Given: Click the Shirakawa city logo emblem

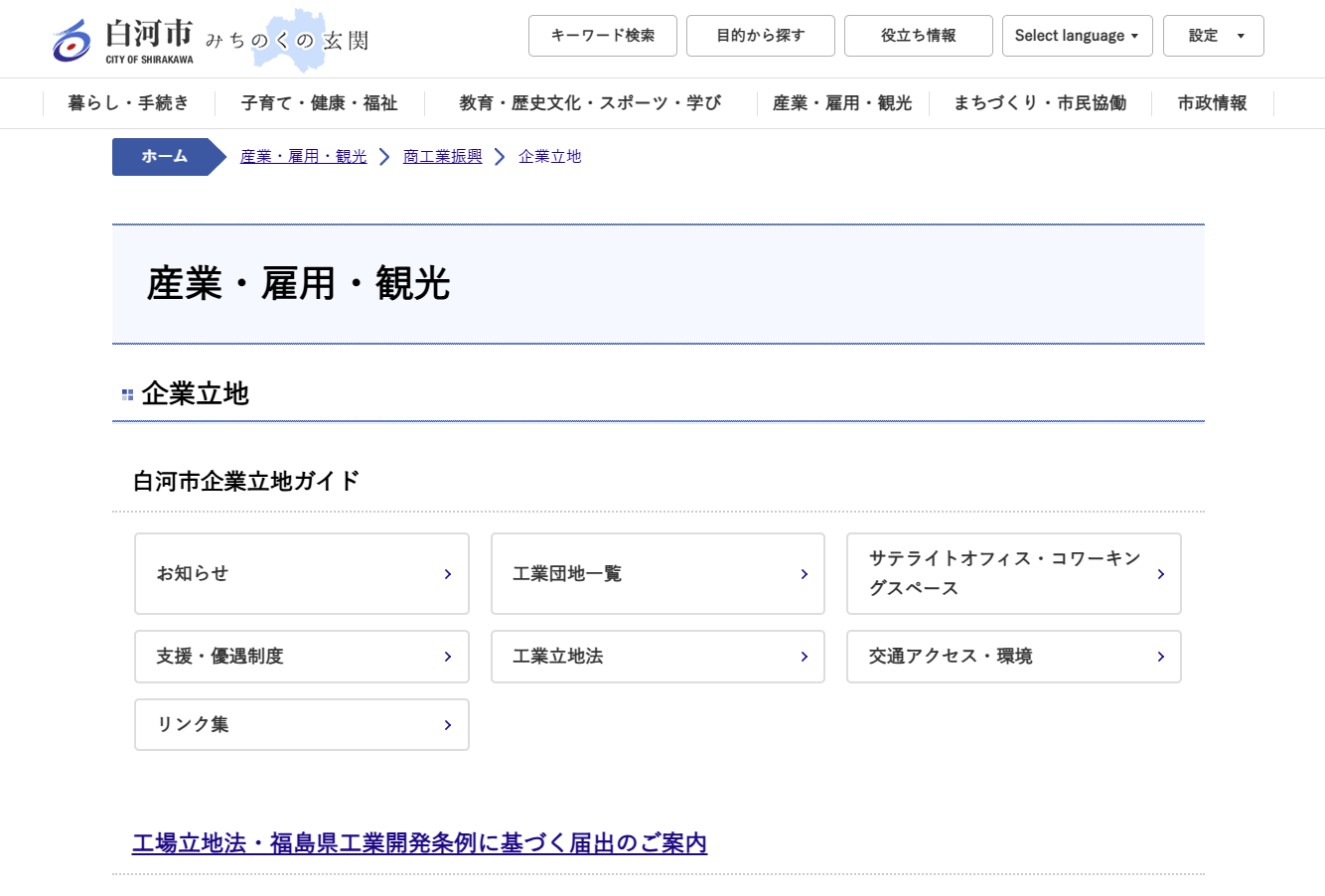Looking at the screenshot, I should (x=72, y=41).
